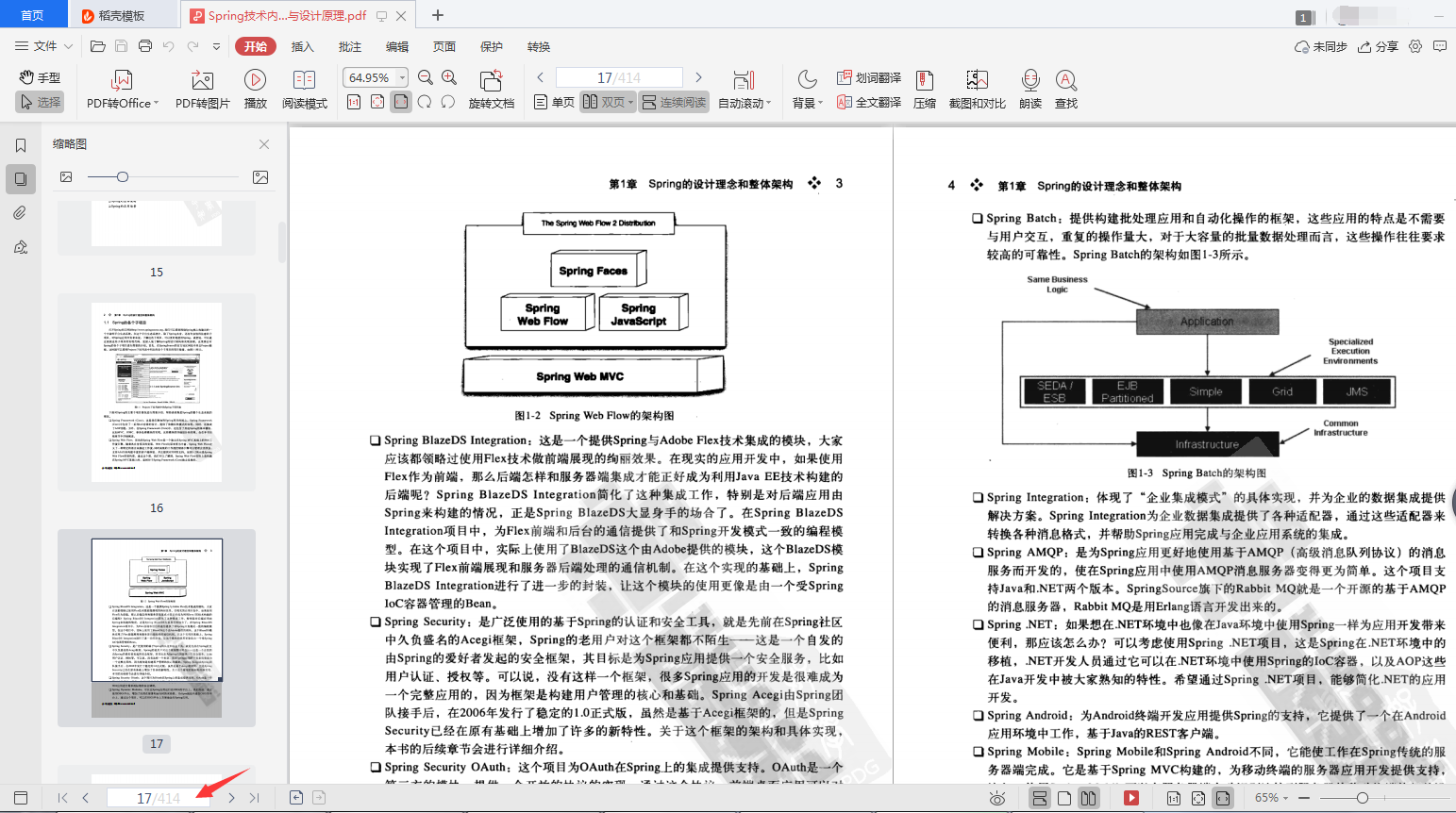Toggle navigation pane icon at bottom left
Screen dimensions: 1456x813
coord(21,798)
